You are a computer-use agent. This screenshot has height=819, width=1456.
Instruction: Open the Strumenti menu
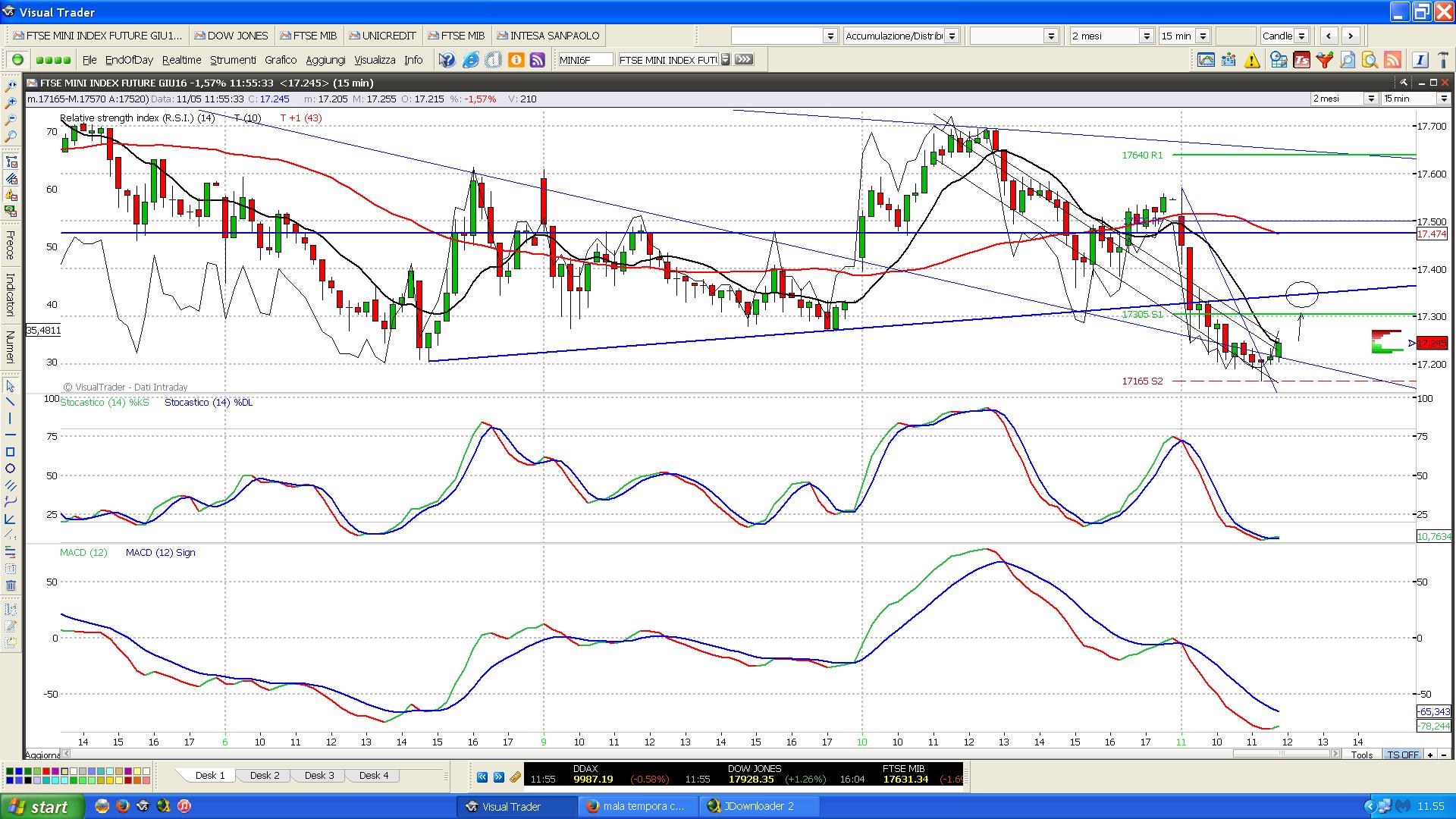click(233, 60)
